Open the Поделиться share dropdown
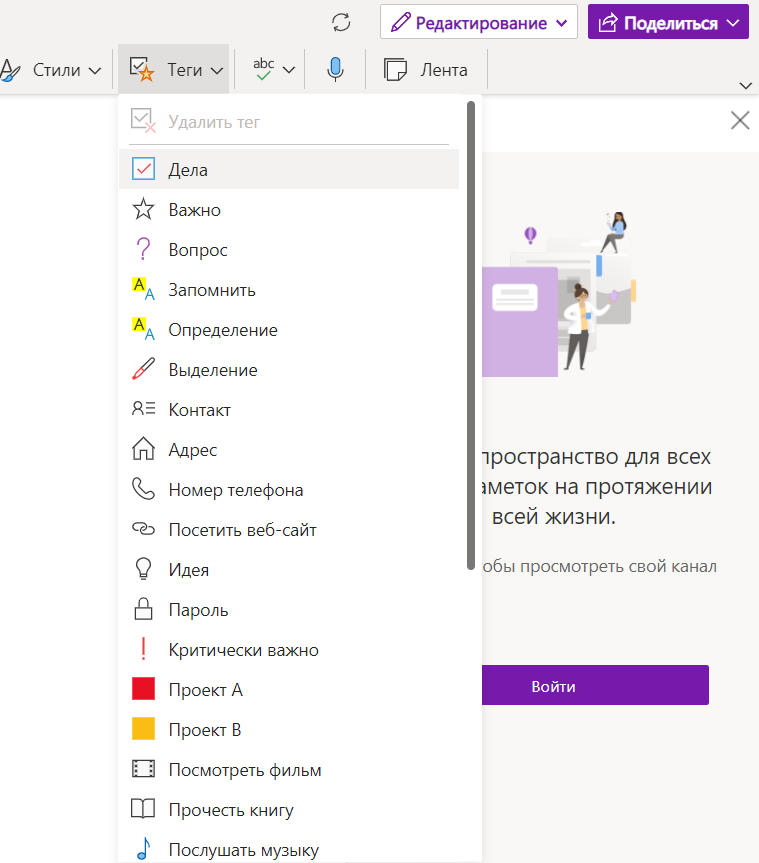 pyautogui.click(x=668, y=23)
